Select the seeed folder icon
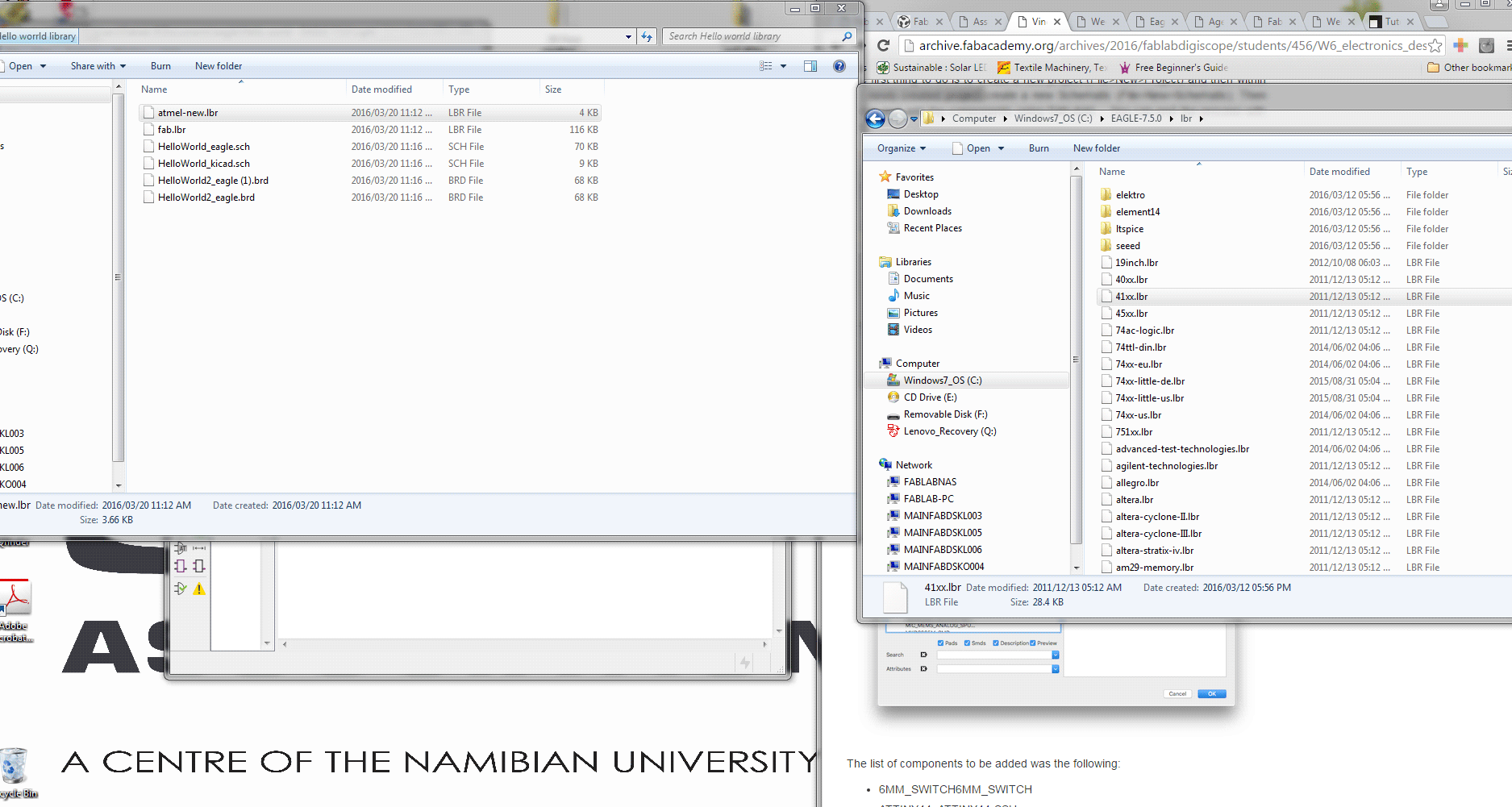Image resolution: width=1512 pixels, height=807 pixels. point(1106,245)
